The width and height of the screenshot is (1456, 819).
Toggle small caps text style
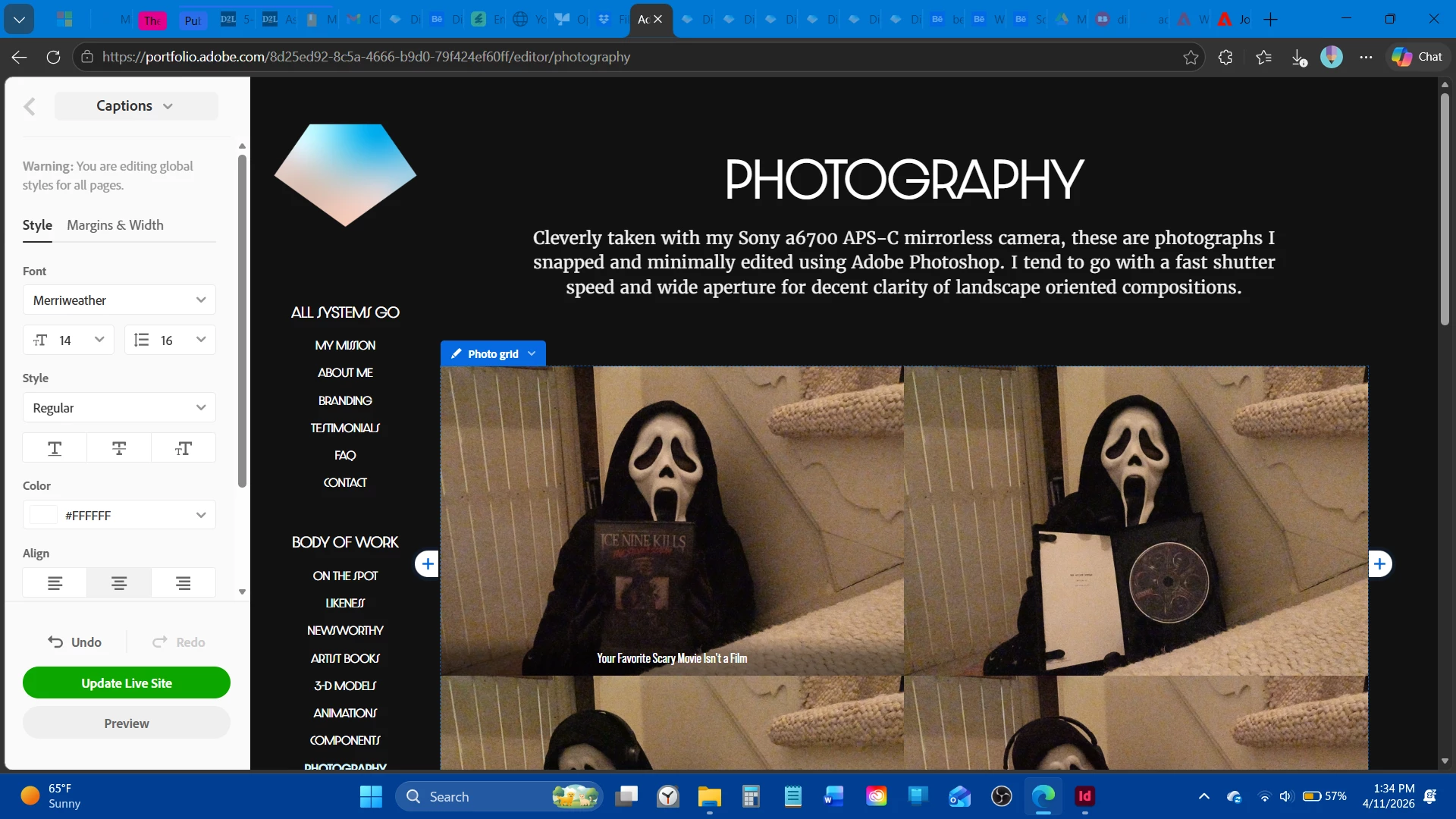point(184,448)
